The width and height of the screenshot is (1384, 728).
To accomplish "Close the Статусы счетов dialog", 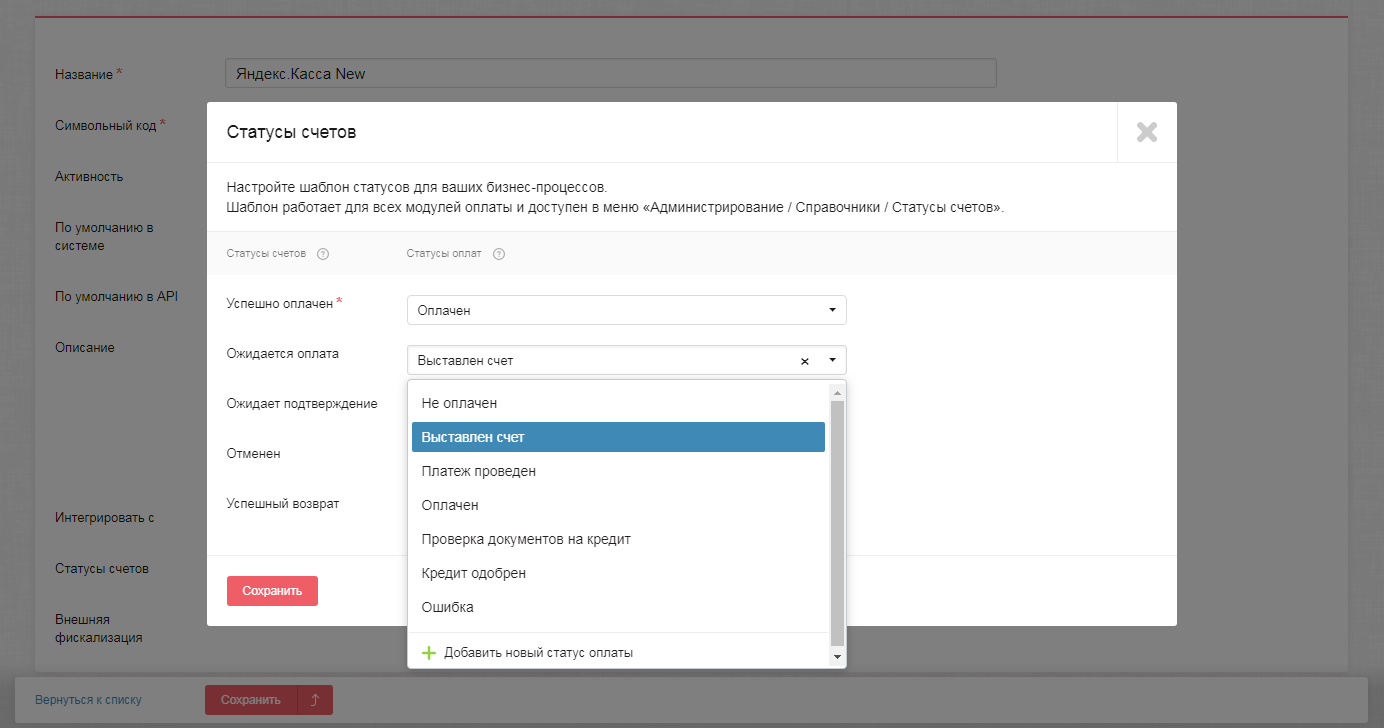I will pos(1146,132).
